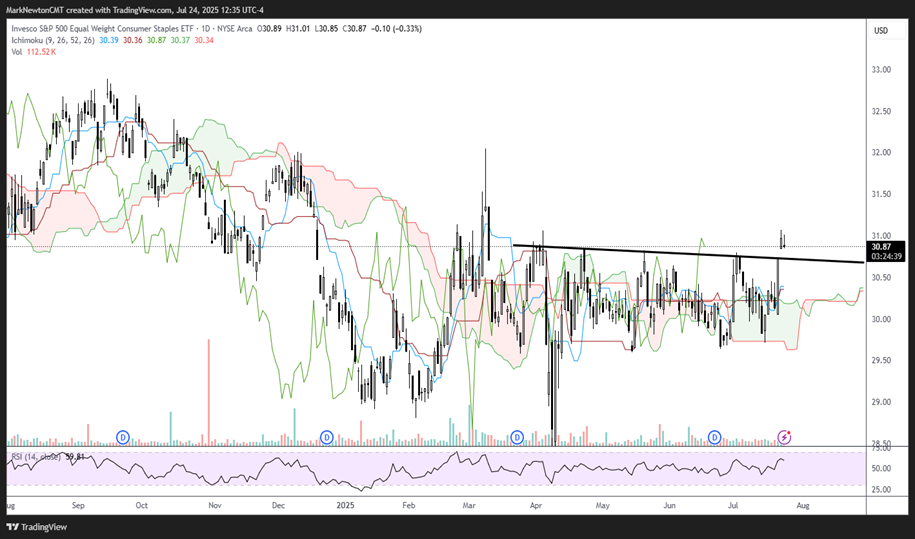Click the dividend D marker near September
Screen dimensions: 915x539
123,437
